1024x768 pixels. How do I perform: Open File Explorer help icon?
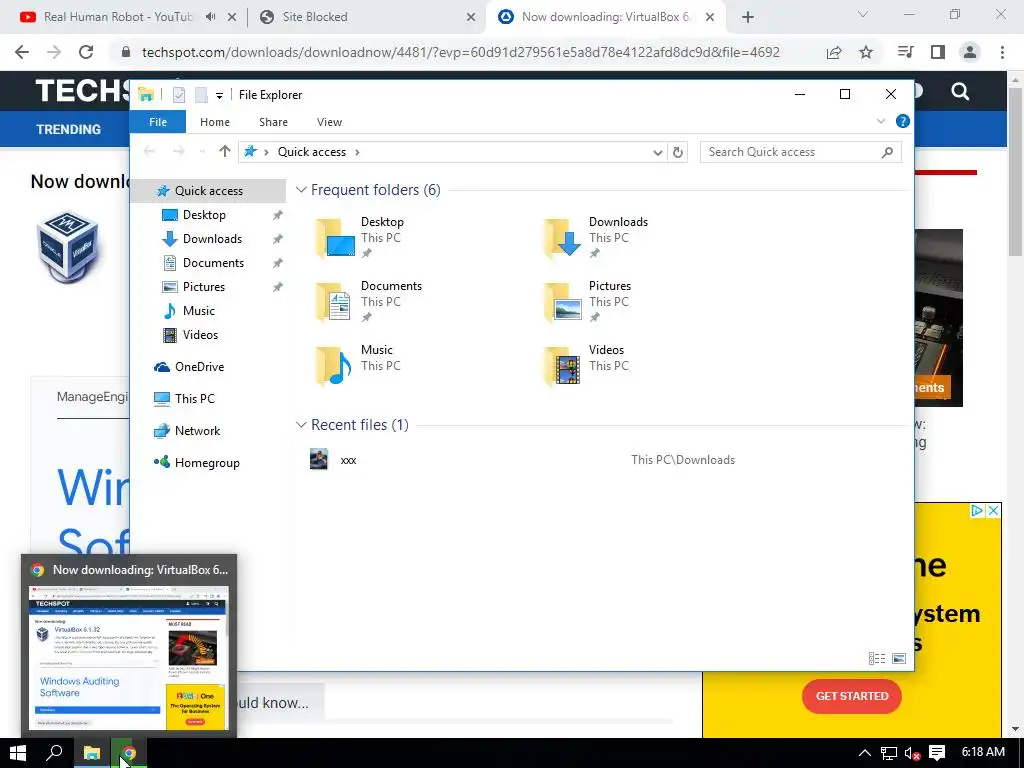(x=903, y=121)
